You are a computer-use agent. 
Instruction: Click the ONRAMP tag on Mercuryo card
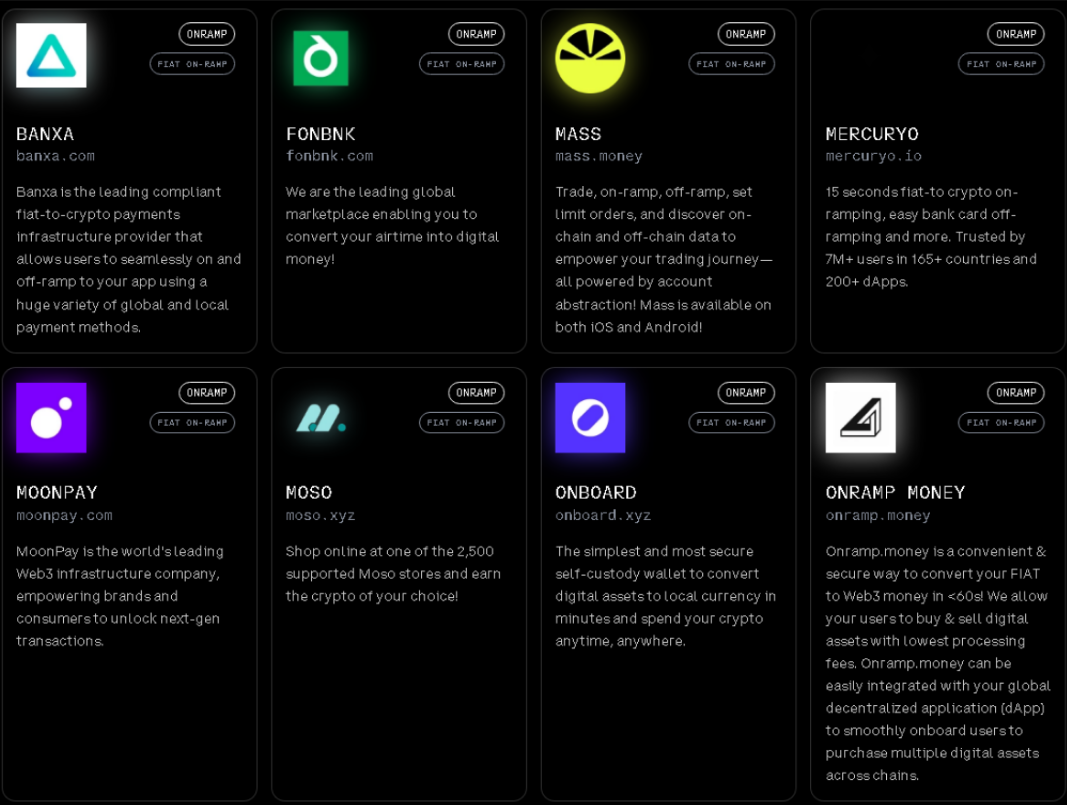(1015, 34)
